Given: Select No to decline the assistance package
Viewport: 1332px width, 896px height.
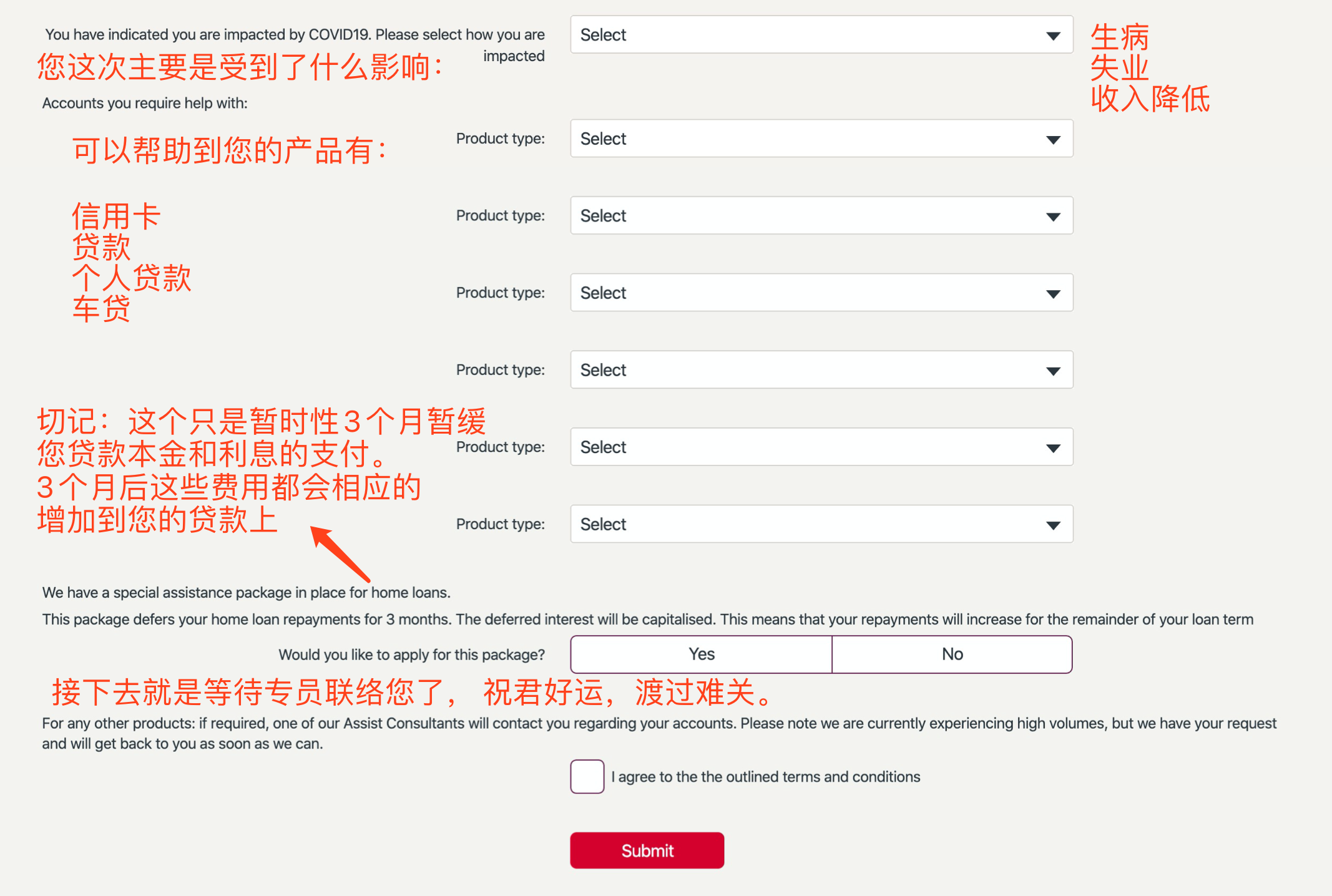Looking at the screenshot, I should 951,654.
